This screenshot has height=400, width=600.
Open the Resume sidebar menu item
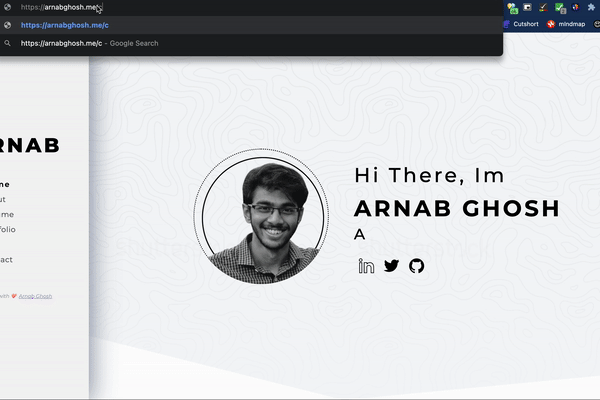pos(7,214)
